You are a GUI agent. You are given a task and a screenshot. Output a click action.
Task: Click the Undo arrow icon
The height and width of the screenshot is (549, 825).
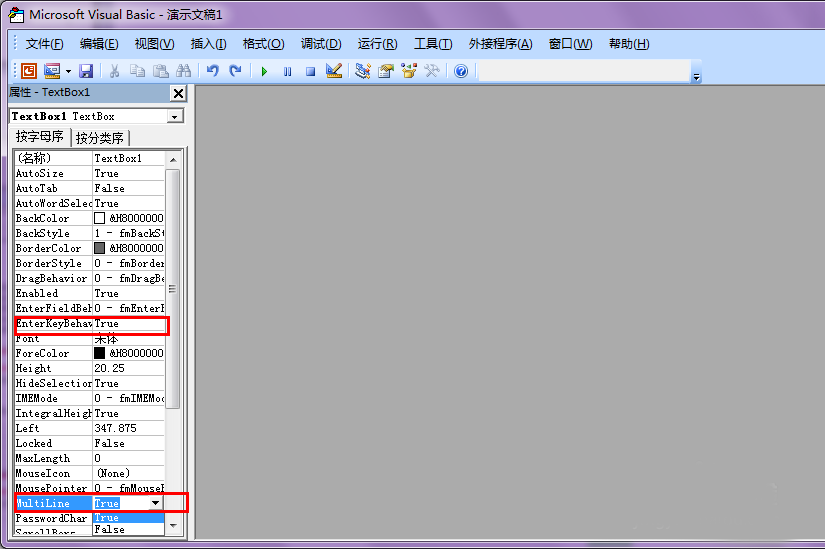tap(213, 71)
